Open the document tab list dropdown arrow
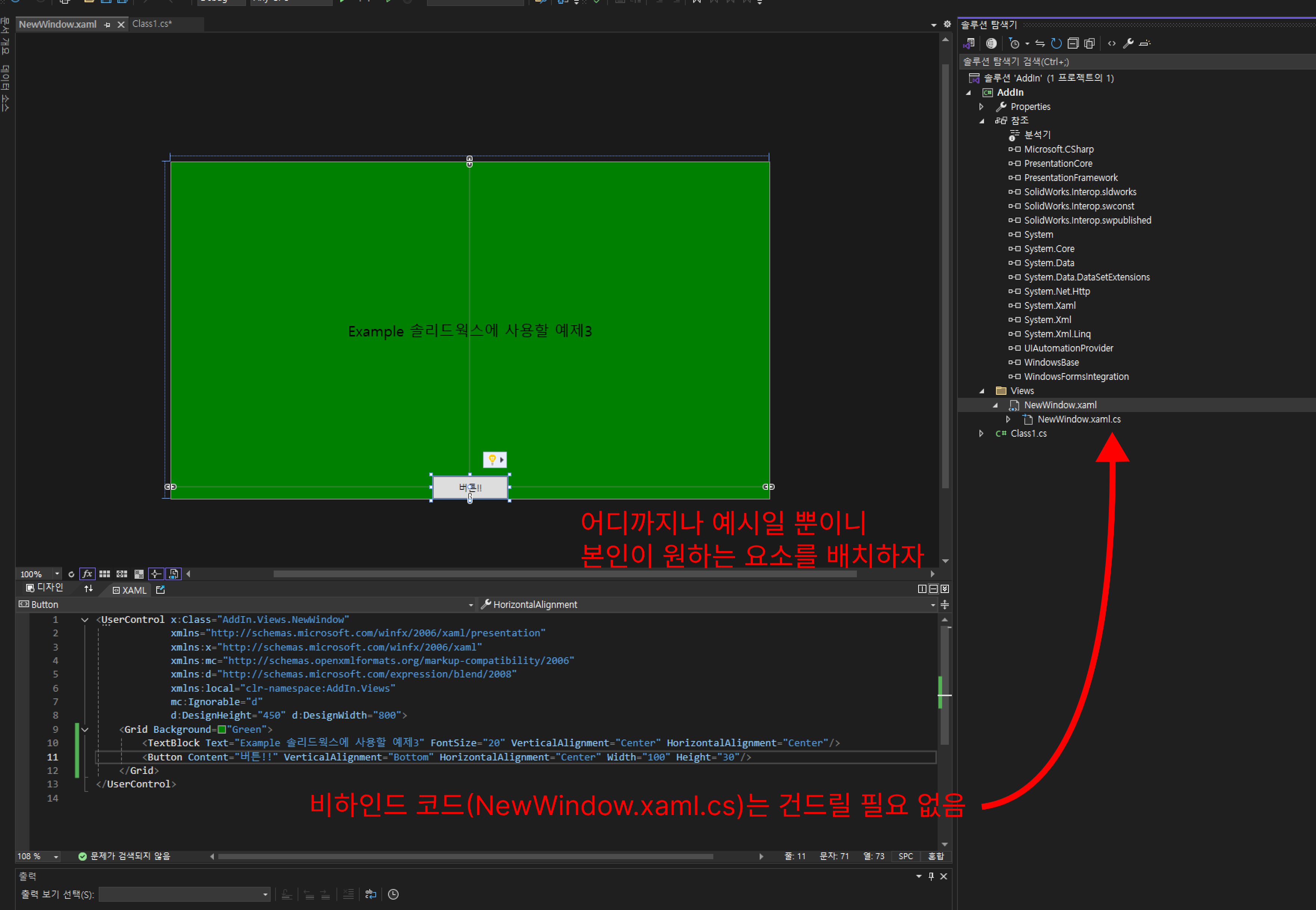This screenshot has height=910, width=1316. [x=934, y=25]
